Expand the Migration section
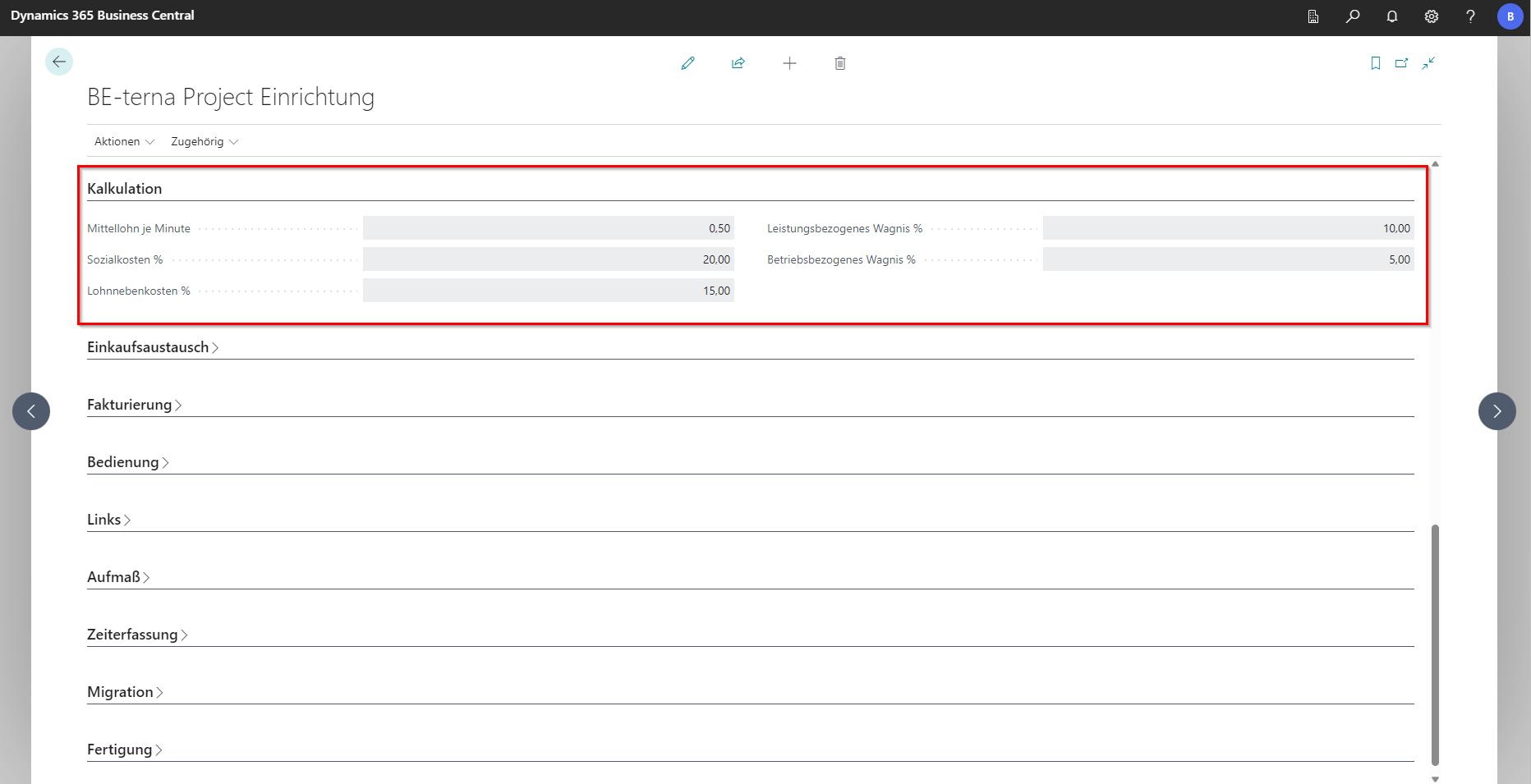This screenshot has height=784, width=1531. click(125, 692)
